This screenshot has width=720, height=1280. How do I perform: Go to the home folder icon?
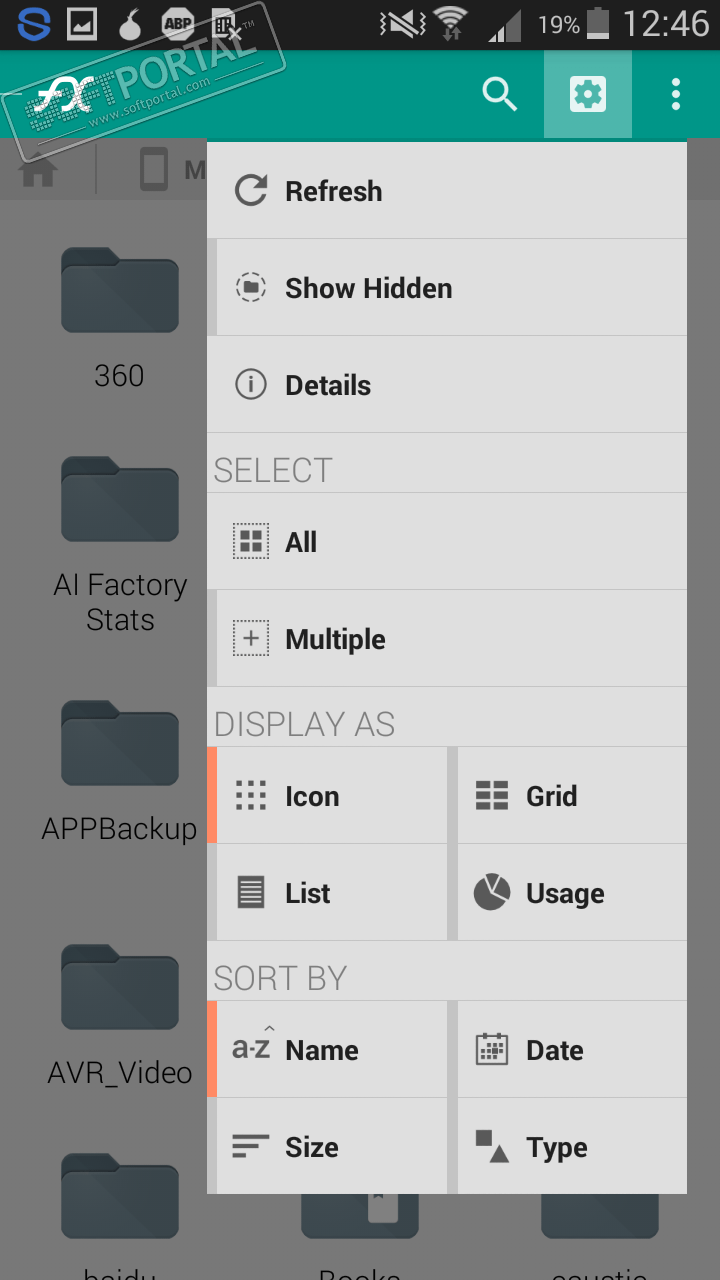(x=38, y=171)
